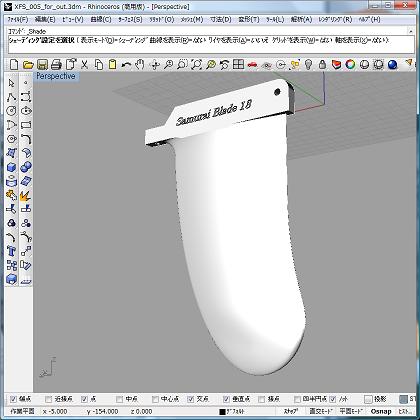Screen dimensions: 420x420
Task: Enable the 四半円点 osnap checkbox
Action: pos(297,399)
